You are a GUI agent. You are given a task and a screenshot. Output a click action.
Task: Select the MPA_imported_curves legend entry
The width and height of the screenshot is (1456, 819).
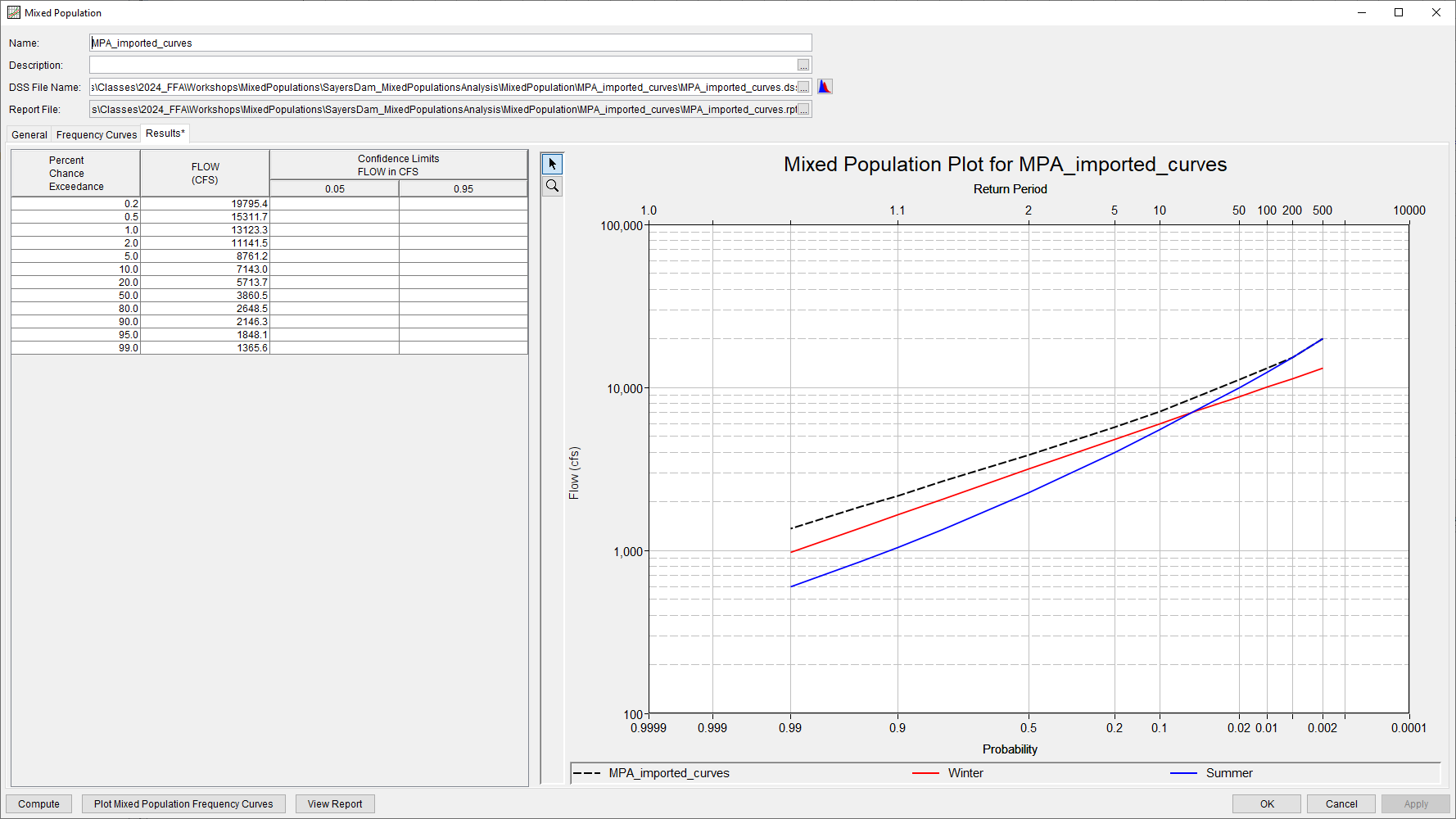[651, 773]
